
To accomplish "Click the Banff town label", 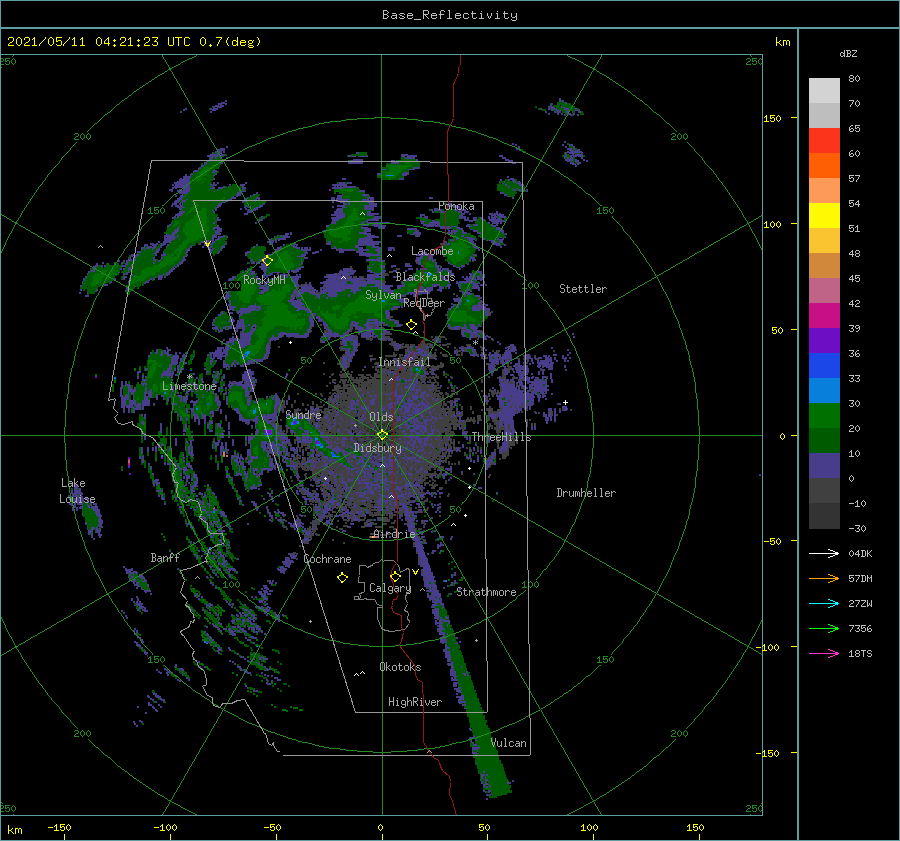I will click(165, 557).
